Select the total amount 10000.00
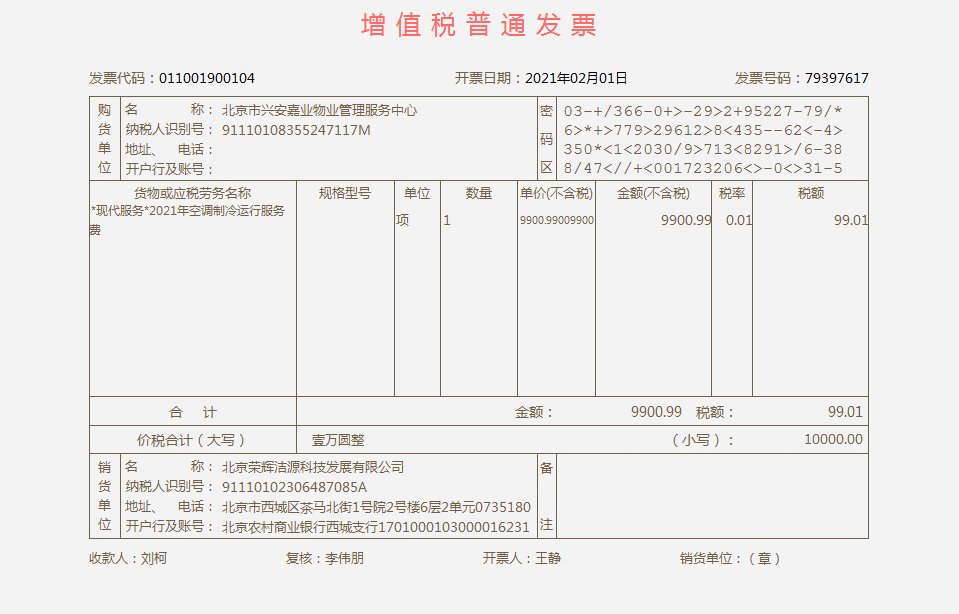Image resolution: width=959 pixels, height=614 pixels. pyautogui.click(x=832, y=440)
